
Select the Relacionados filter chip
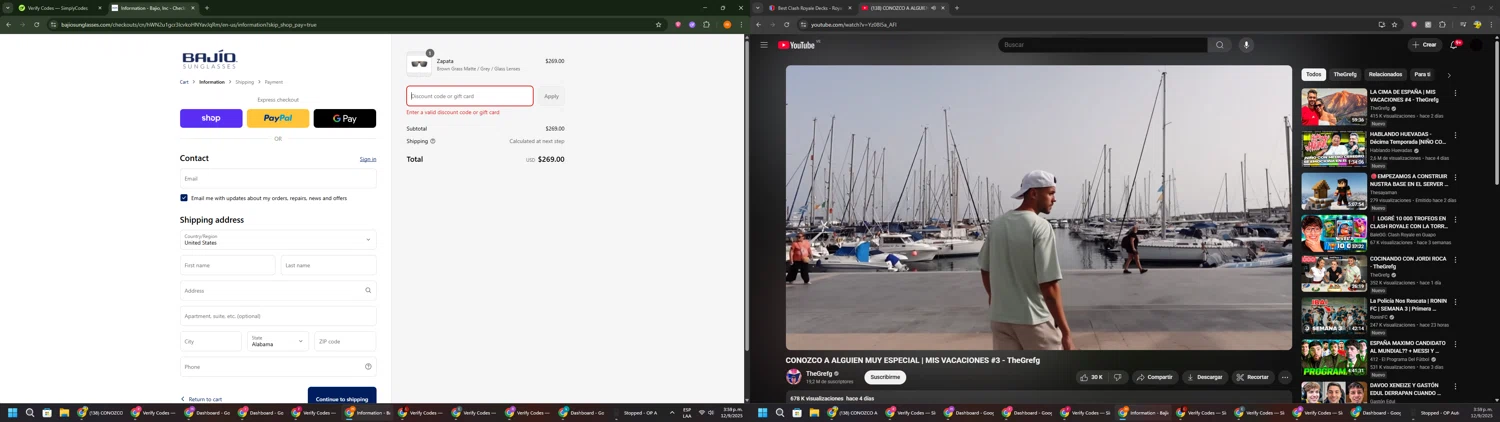1385,74
